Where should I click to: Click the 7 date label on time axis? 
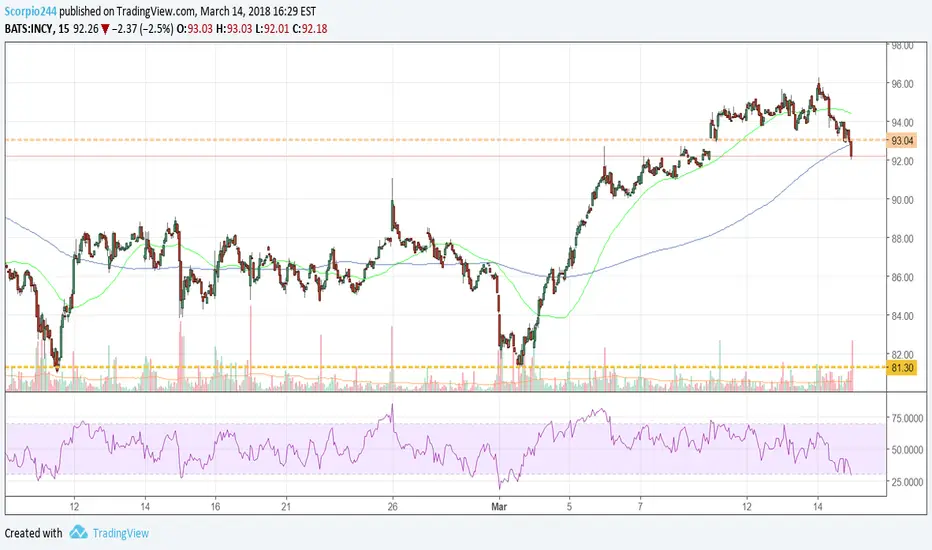640,507
